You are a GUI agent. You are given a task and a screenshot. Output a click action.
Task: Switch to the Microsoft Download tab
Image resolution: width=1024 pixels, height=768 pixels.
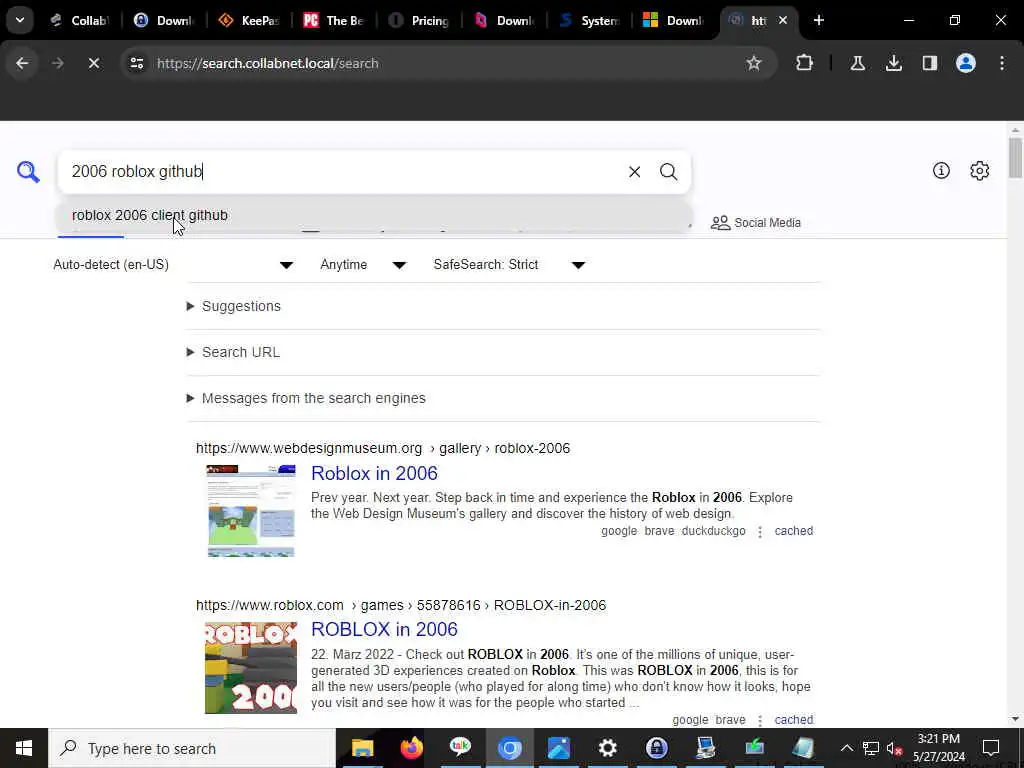[x=673, y=20]
